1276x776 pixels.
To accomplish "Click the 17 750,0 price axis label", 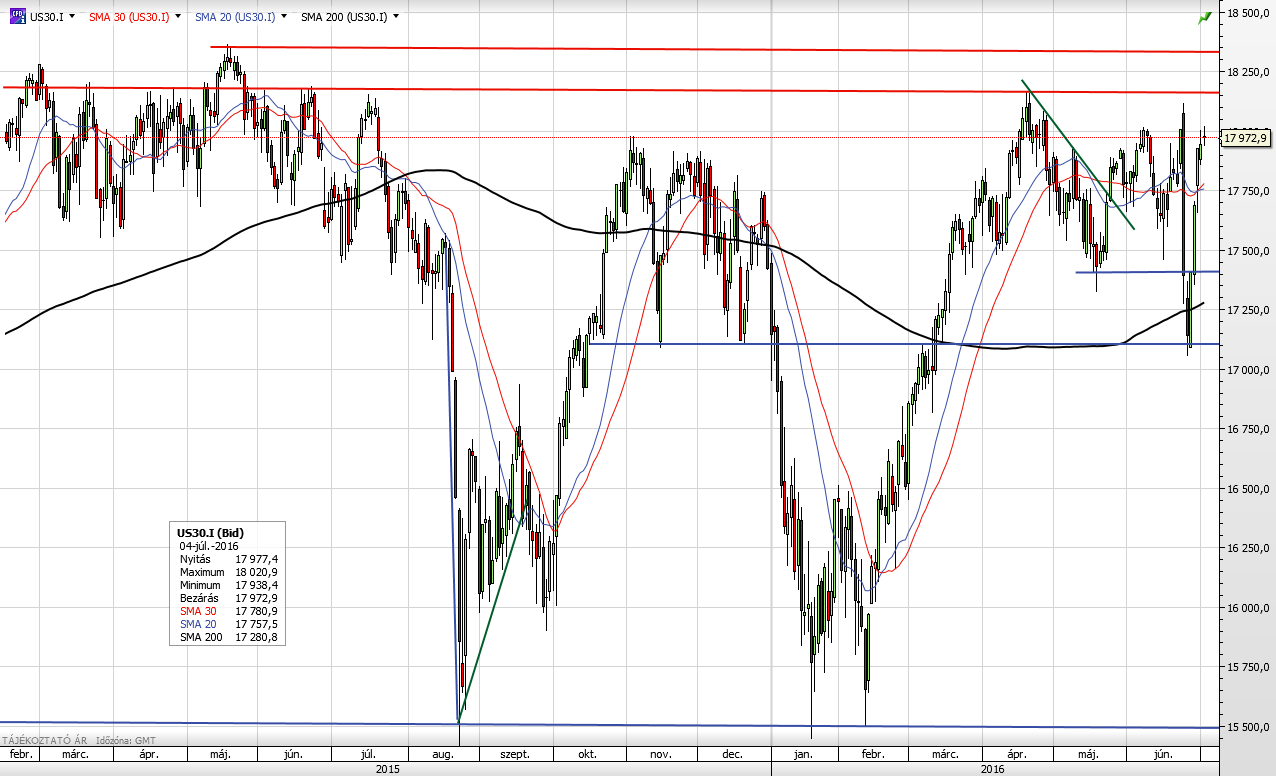I will point(1249,191).
